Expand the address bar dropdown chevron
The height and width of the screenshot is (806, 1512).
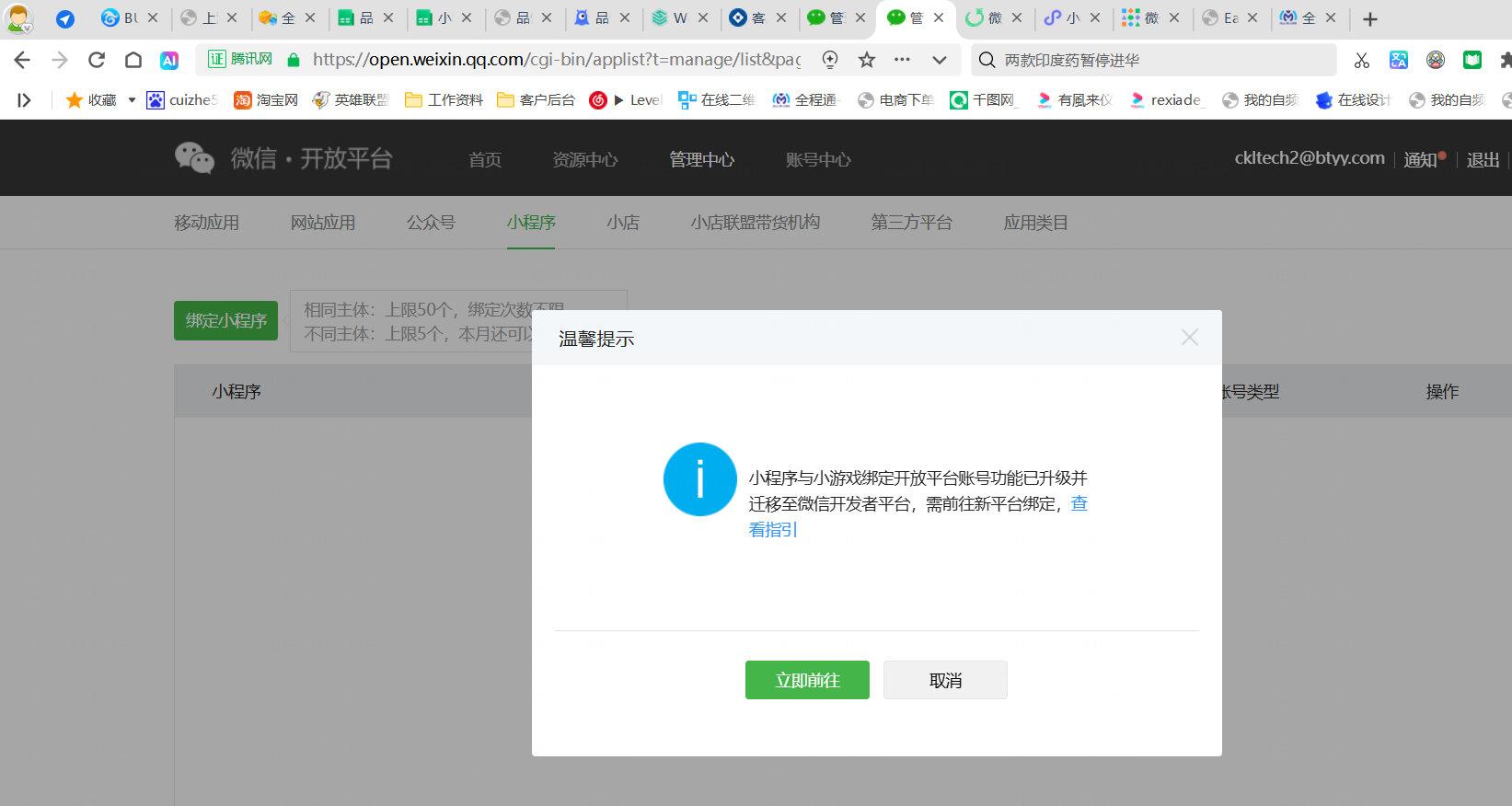pyautogui.click(x=940, y=60)
